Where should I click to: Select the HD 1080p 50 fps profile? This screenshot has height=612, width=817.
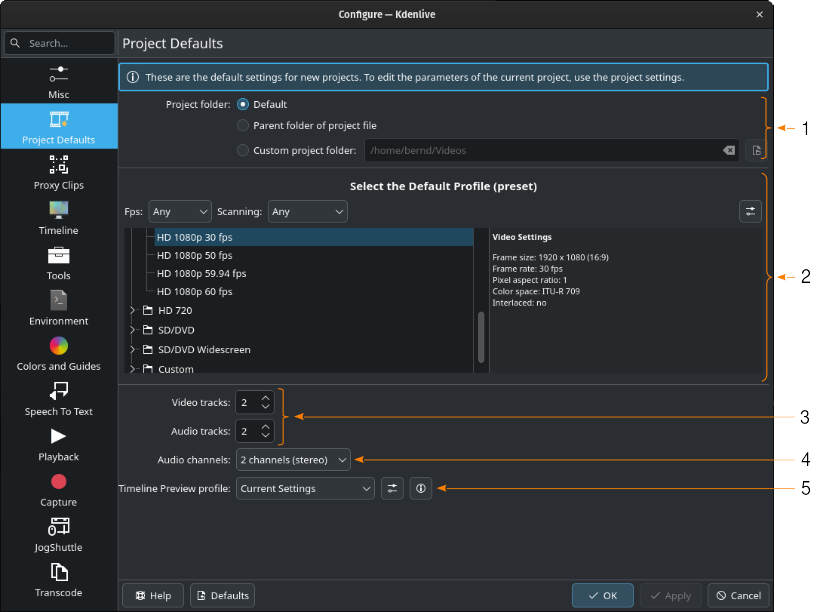tap(314, 255)
